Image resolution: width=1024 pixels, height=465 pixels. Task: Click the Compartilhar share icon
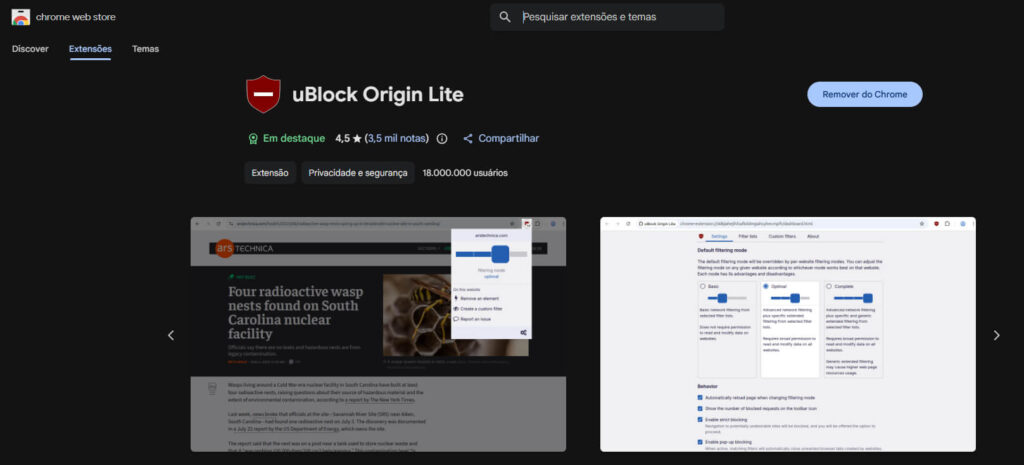tap(468, 138)
